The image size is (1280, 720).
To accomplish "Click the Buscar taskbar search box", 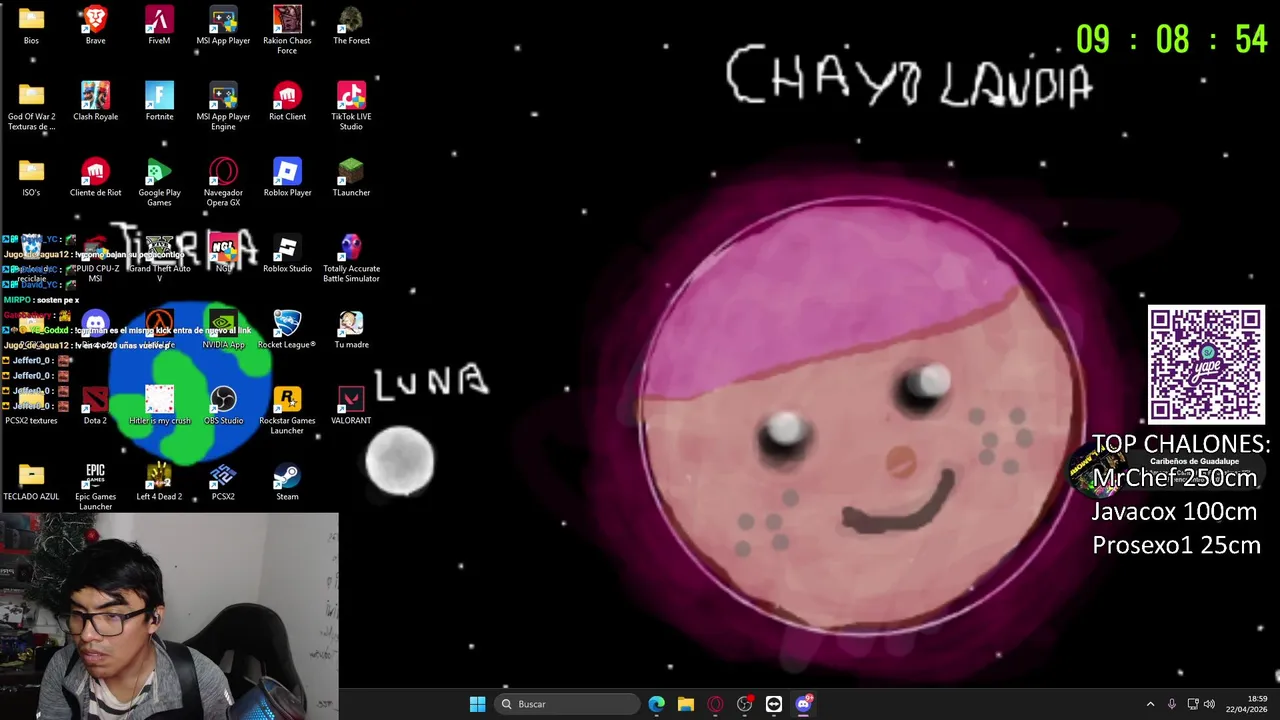I will tap(567, 704).
